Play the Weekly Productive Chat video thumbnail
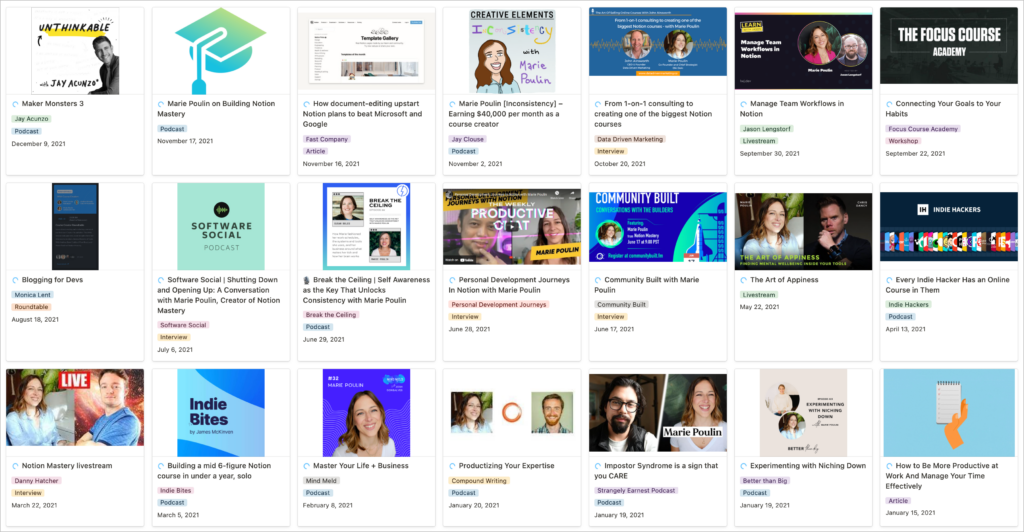This screenshot has height=532, width=1024. tap(512, 227)
